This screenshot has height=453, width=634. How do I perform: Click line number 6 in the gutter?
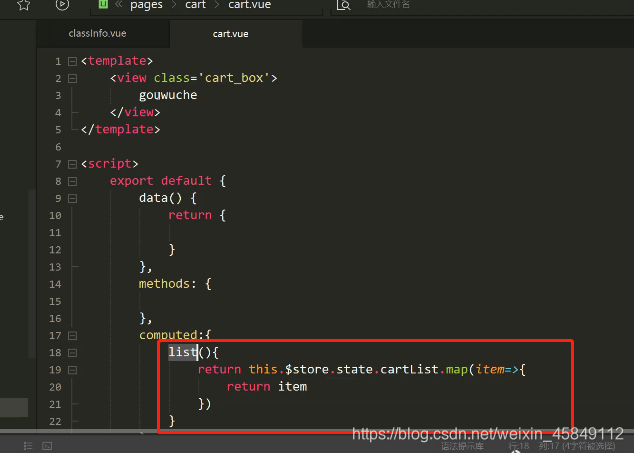(x=58, y=147)
